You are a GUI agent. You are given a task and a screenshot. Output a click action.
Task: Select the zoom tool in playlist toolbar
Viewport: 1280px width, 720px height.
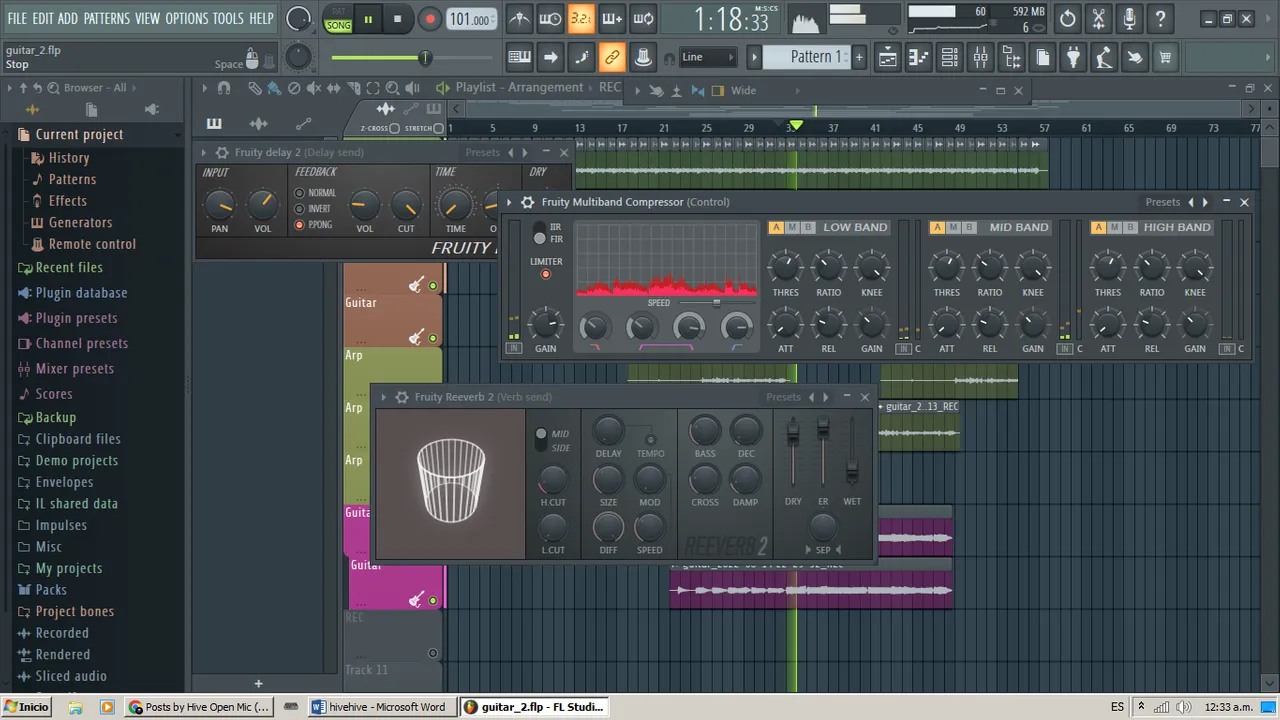393,88
